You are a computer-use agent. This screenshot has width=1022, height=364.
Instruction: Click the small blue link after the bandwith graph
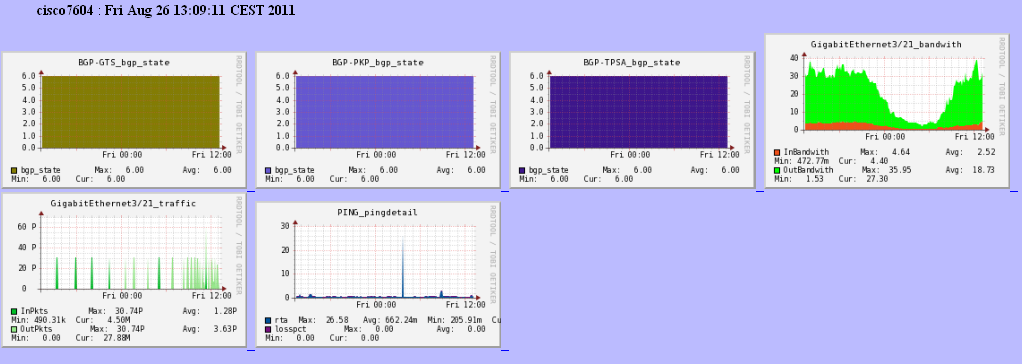(x=1014, y=190)
